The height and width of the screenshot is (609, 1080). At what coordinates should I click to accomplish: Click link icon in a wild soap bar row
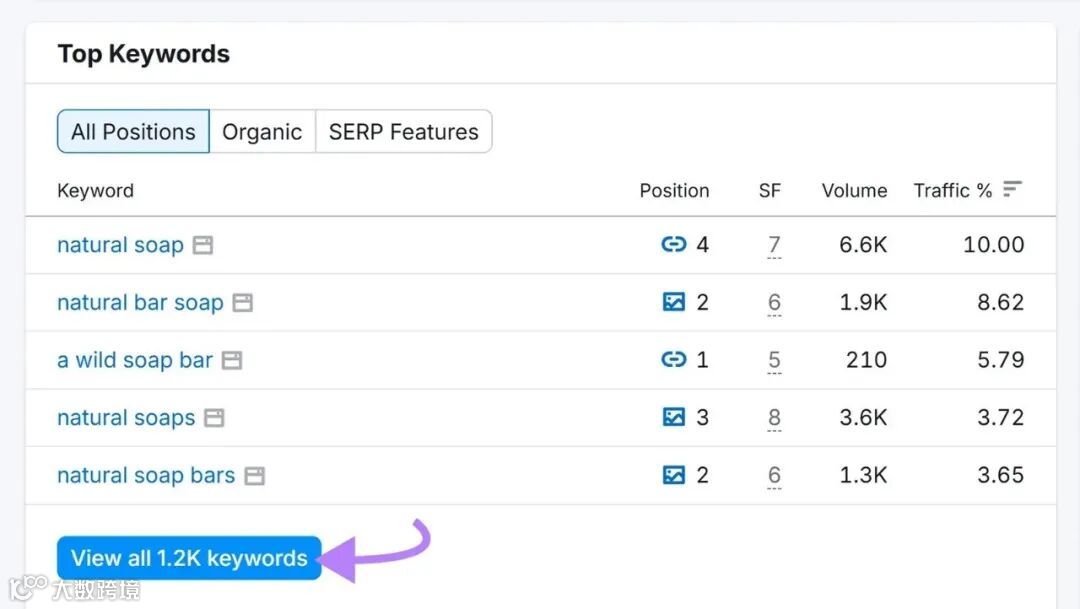point(674,360)
